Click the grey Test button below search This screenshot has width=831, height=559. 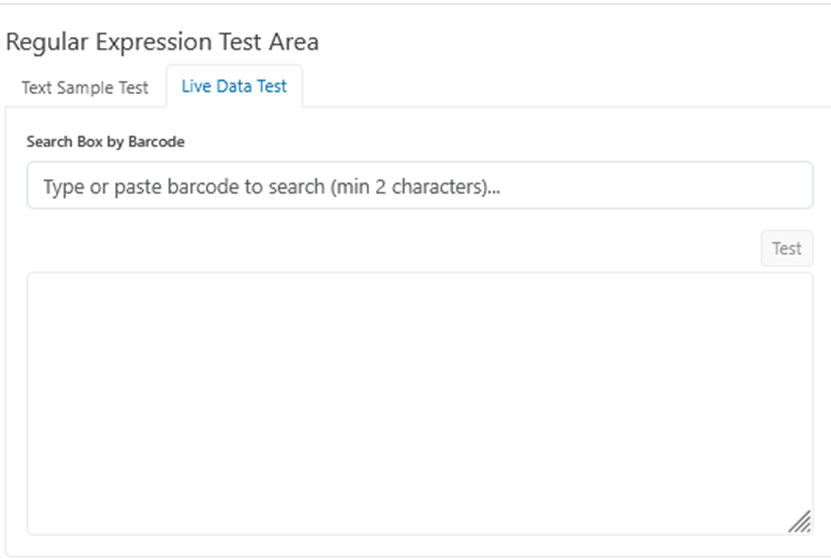coord(786,248)
